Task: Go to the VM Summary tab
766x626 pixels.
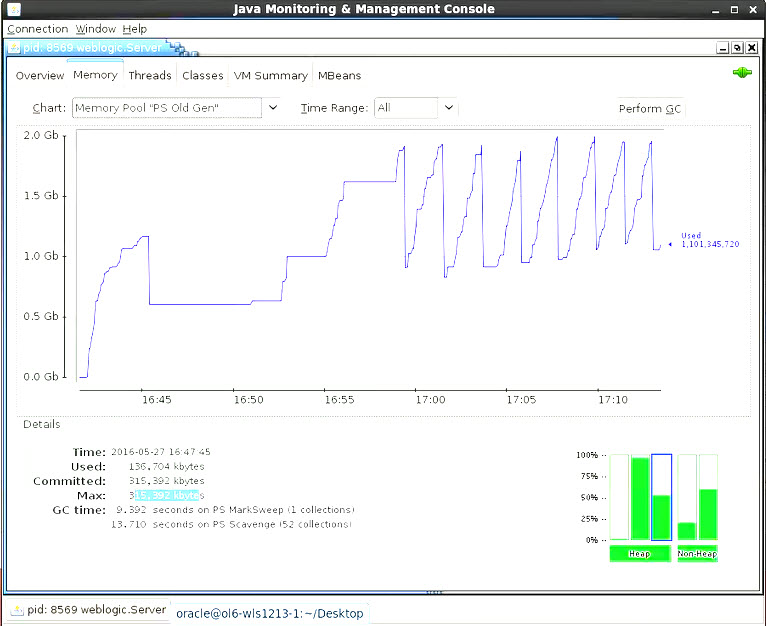Action: [x=271, y=76]
